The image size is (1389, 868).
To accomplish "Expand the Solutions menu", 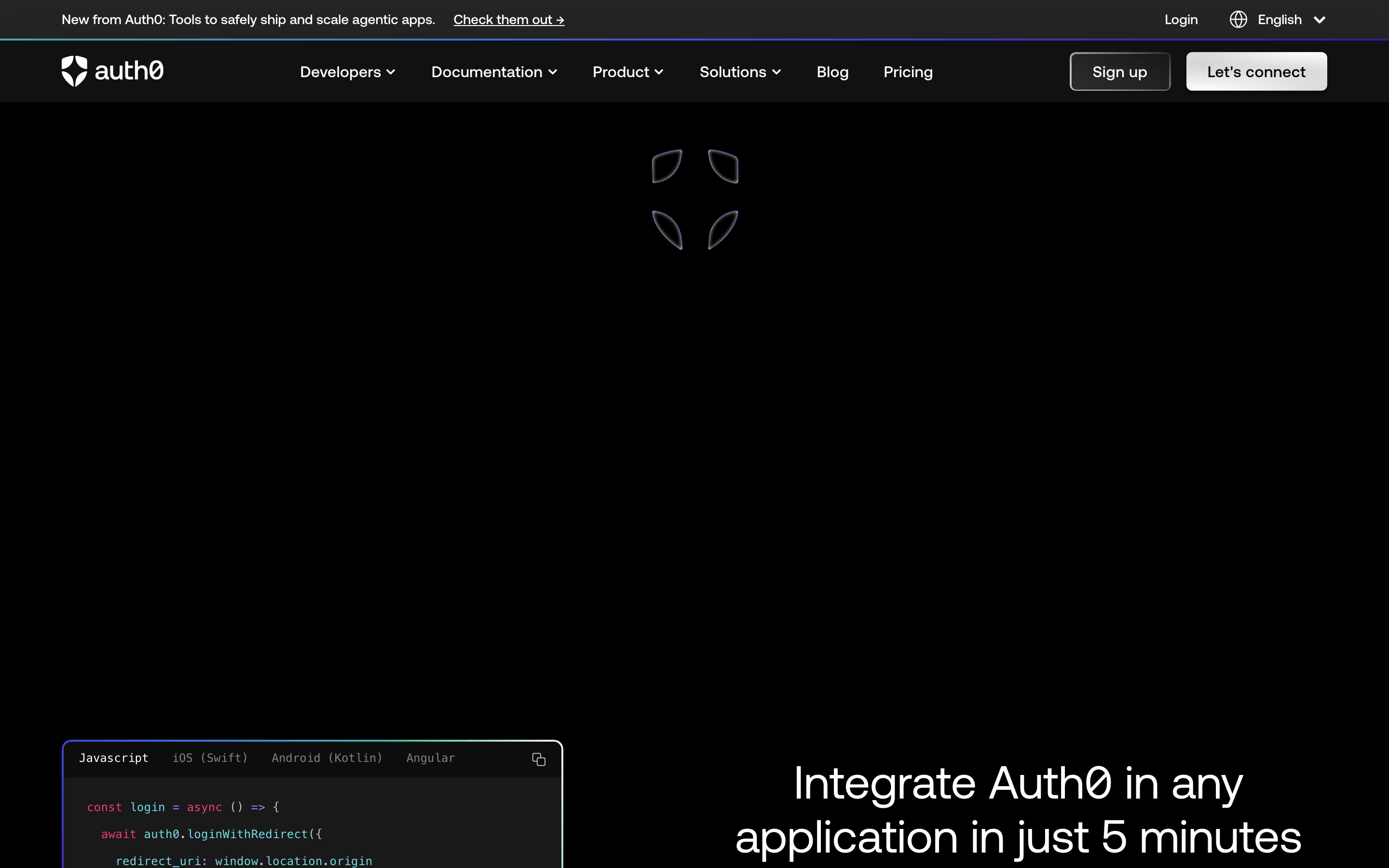I will coord(740,72).
